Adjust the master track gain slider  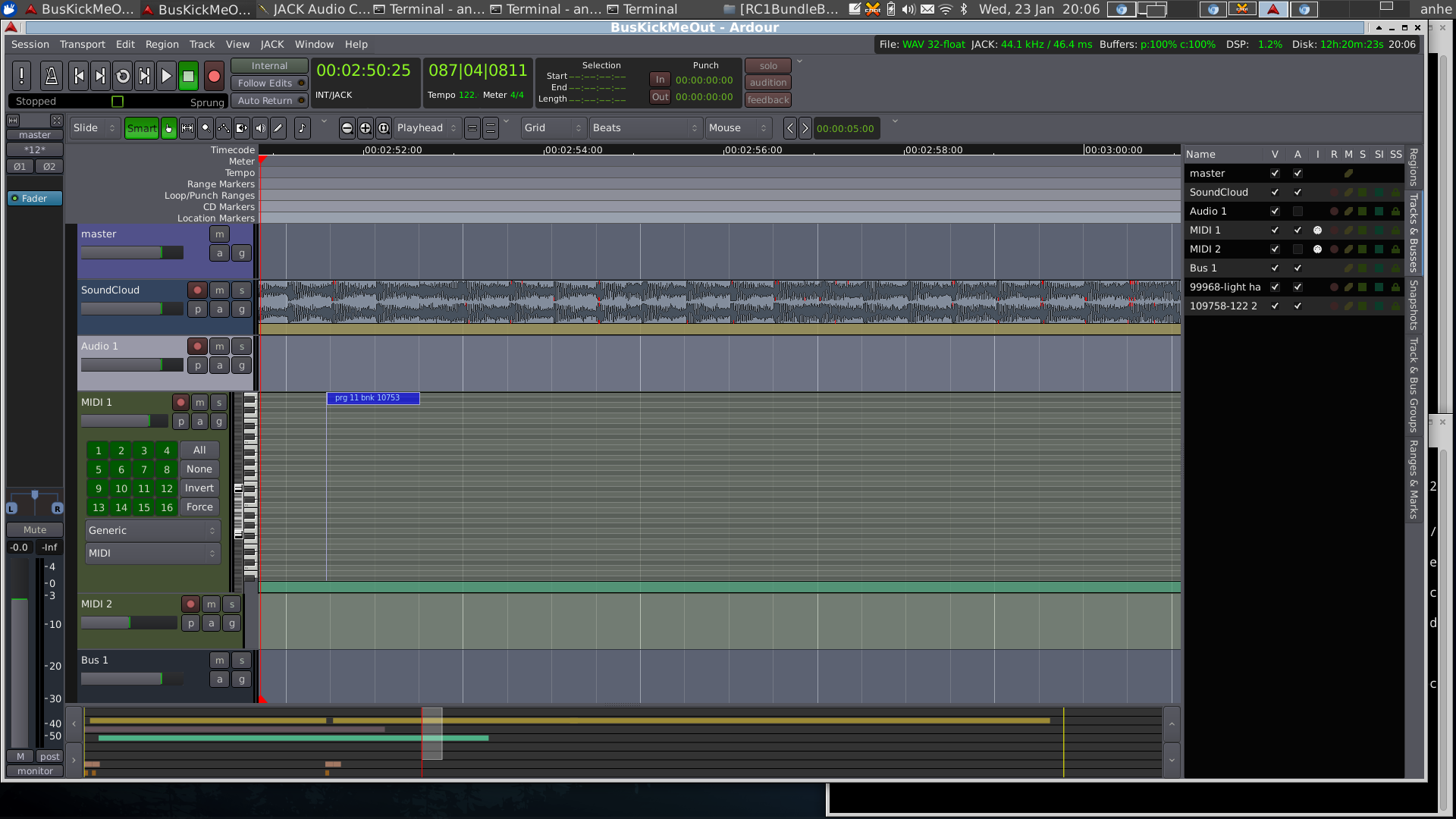coord(132,253)
